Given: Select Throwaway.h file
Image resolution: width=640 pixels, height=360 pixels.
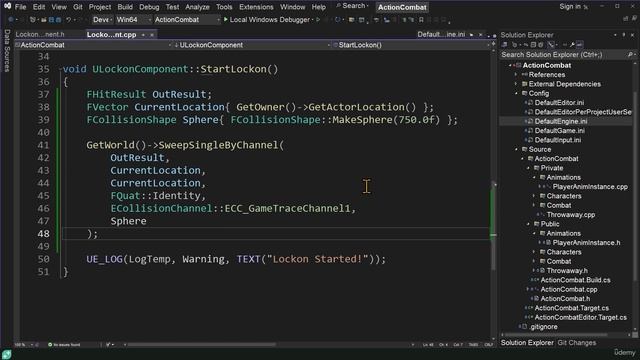Looking at the screenshot, I should (567, 271).
